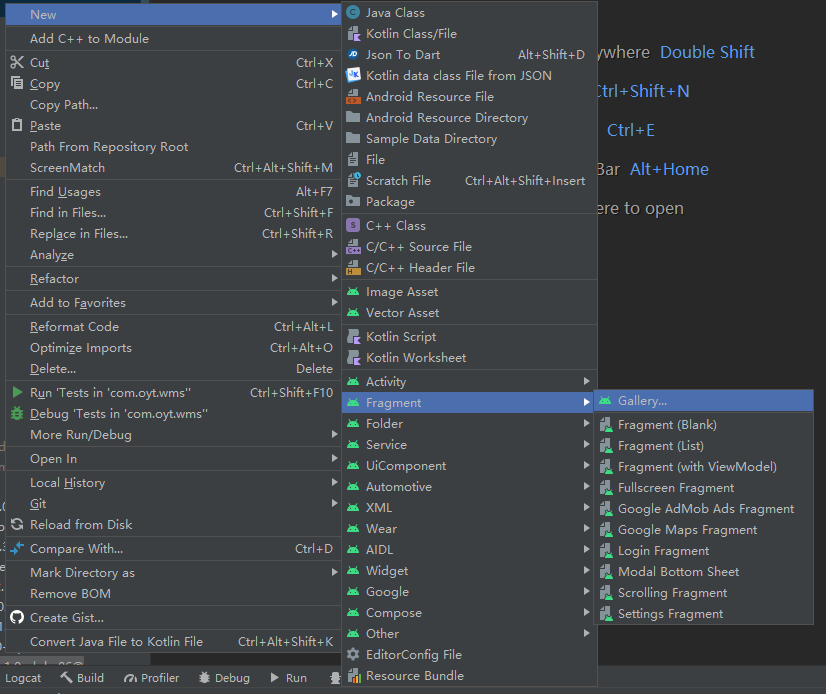
Task: Open the Profiler tool window
Action: tap(152, 678)
